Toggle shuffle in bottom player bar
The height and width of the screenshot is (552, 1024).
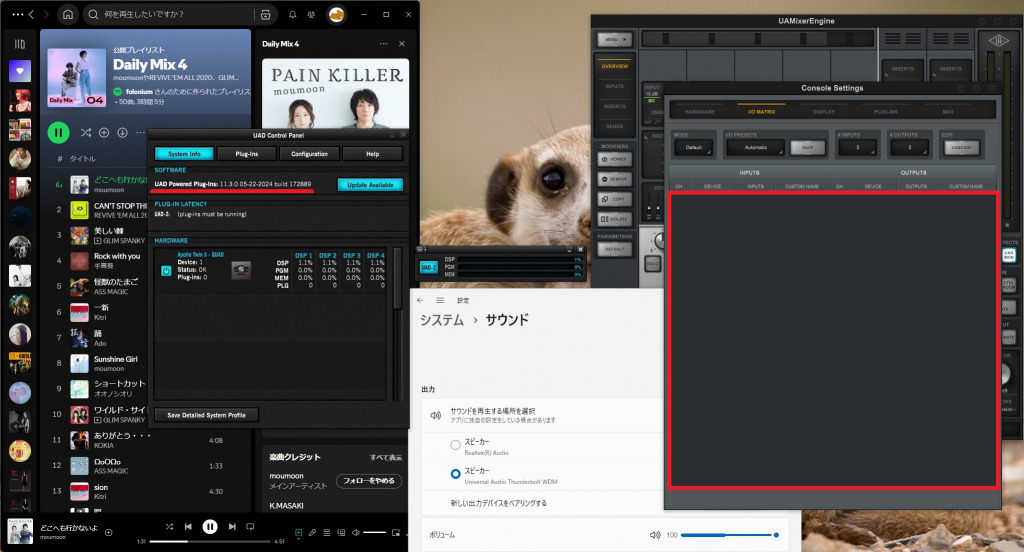click(x=170, y=526)
